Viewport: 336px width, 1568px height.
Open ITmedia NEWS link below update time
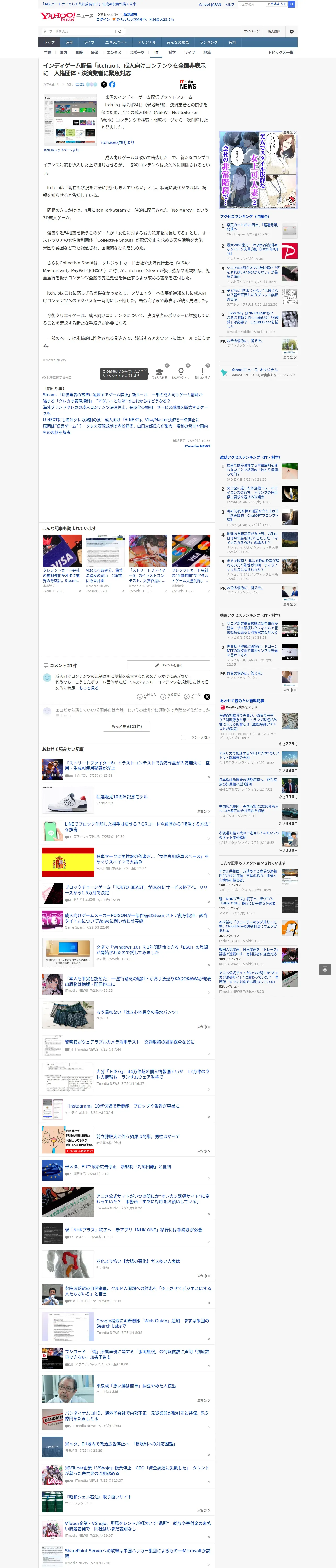pyautogui.click(x=198, y=446)
